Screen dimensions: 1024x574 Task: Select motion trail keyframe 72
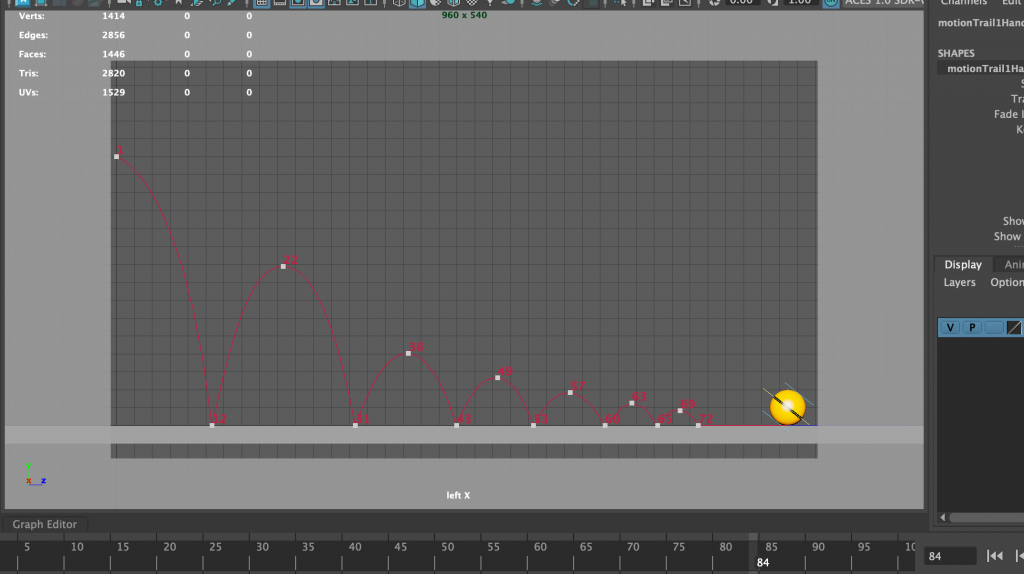pyautogui.click(x=698, y=425)
